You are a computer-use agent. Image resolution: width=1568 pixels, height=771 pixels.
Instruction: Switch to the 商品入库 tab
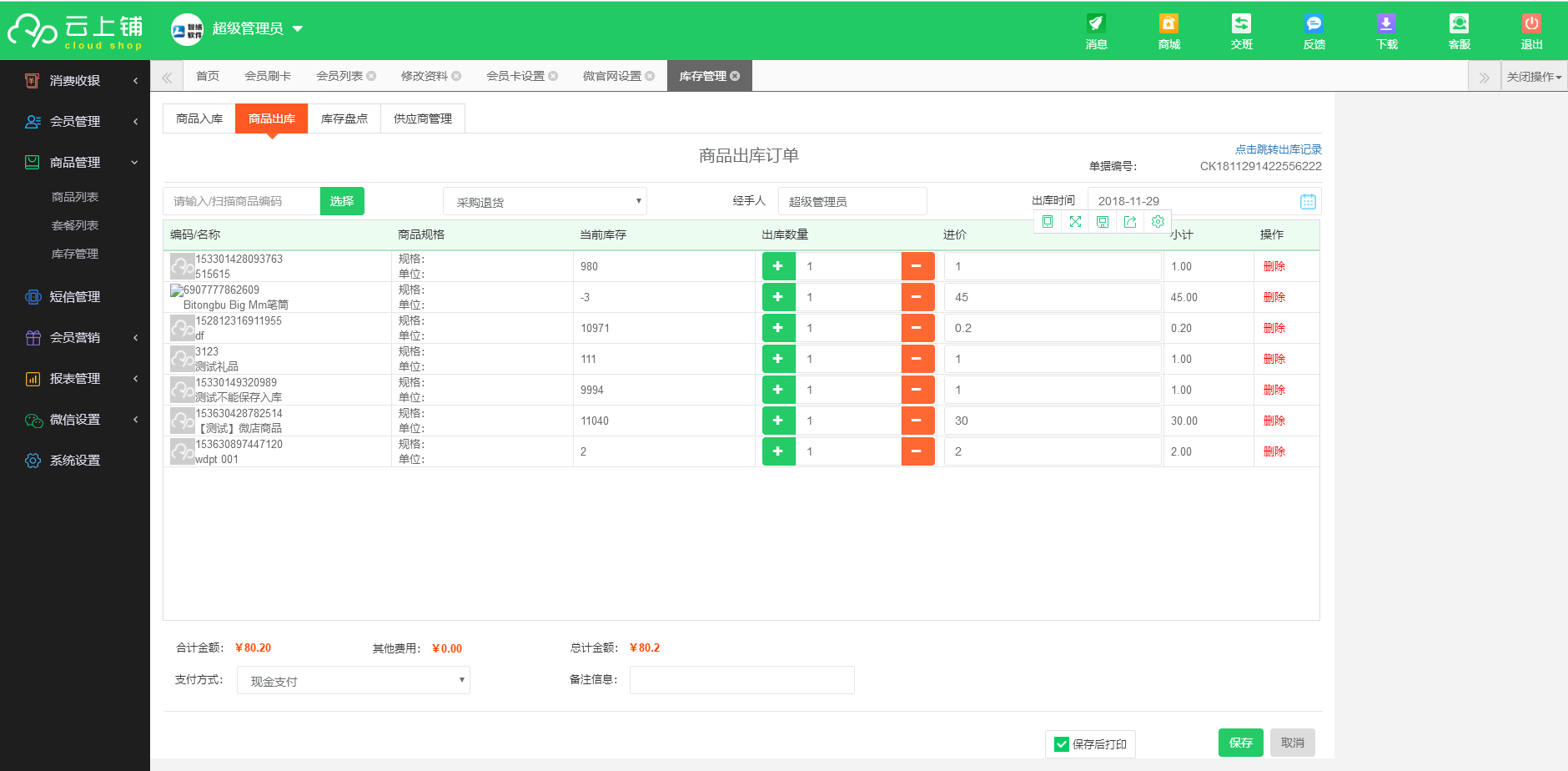pyautogui.click(x=199, y=118)
